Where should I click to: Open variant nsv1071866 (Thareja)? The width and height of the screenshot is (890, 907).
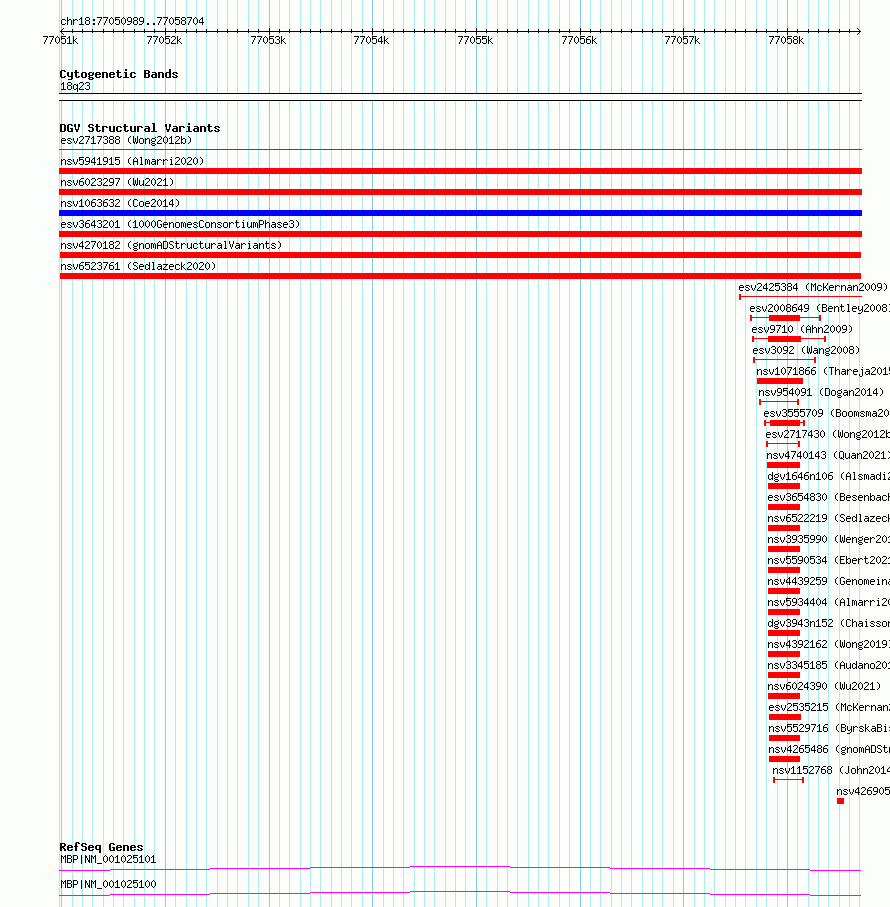click(x=823, y=371)
